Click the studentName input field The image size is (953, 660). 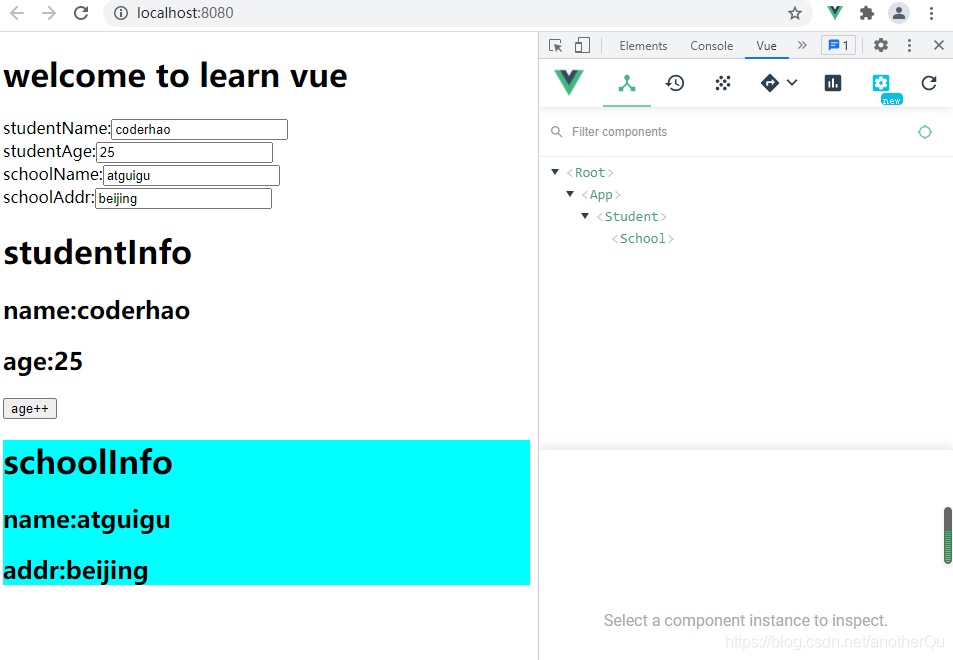199,129
